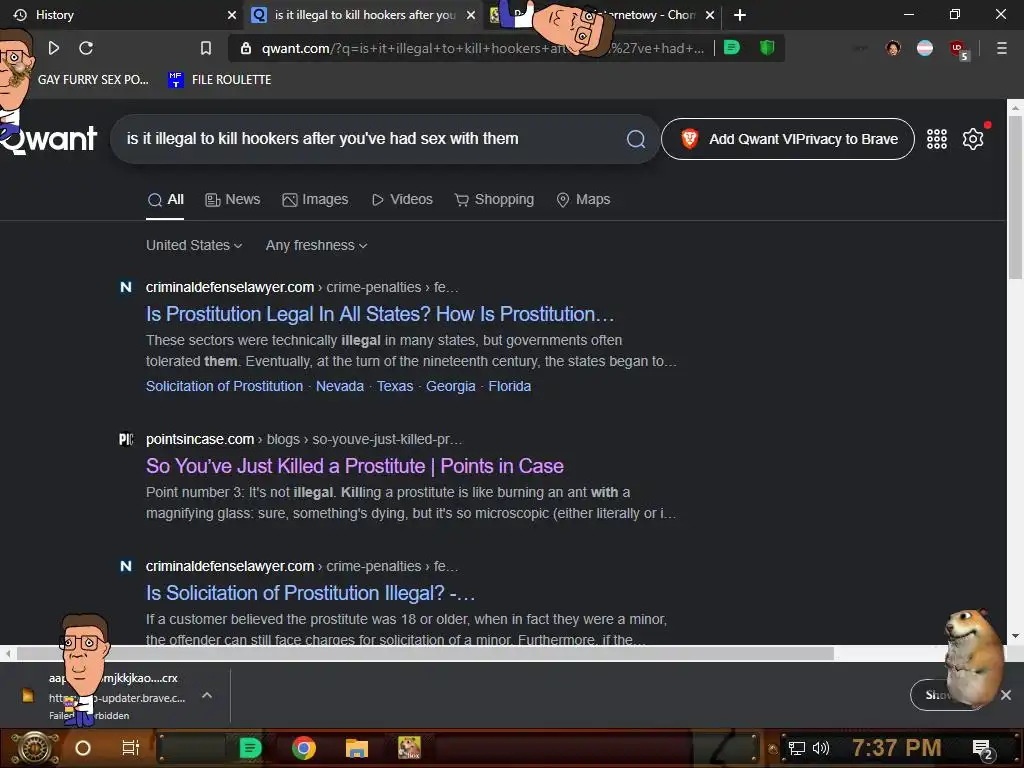
Task: Expand the download item options chevron
Action: [x=207, y=696]
